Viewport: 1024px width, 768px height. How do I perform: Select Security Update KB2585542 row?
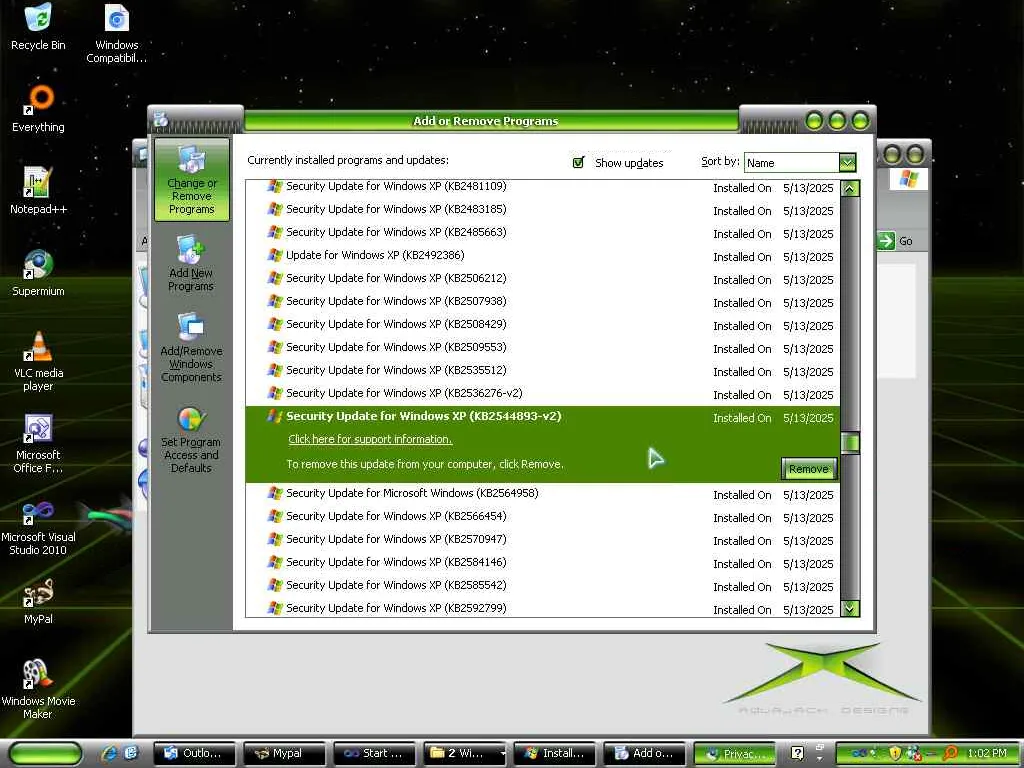543,585
